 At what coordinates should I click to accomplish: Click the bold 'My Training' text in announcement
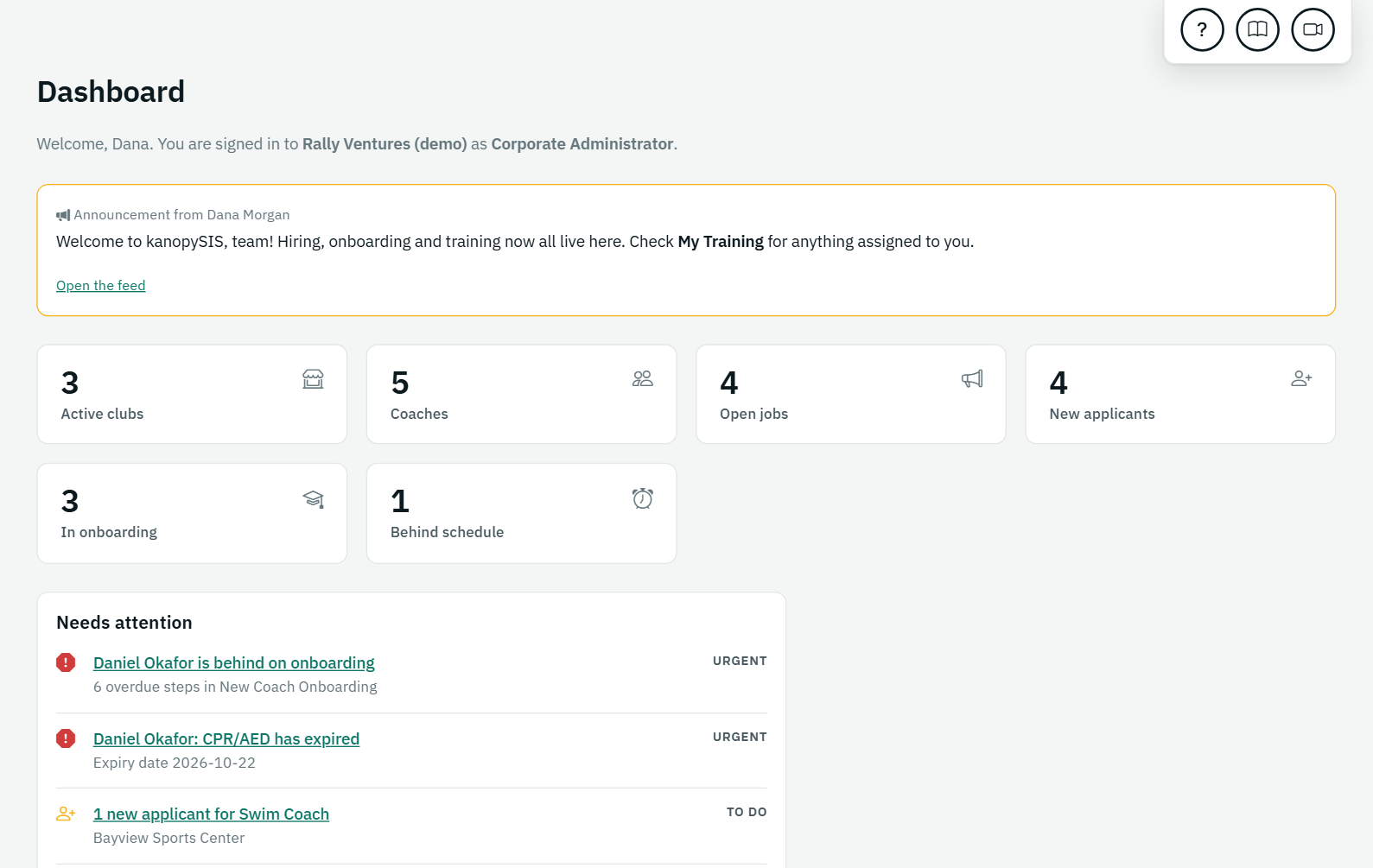click(721, 242)
